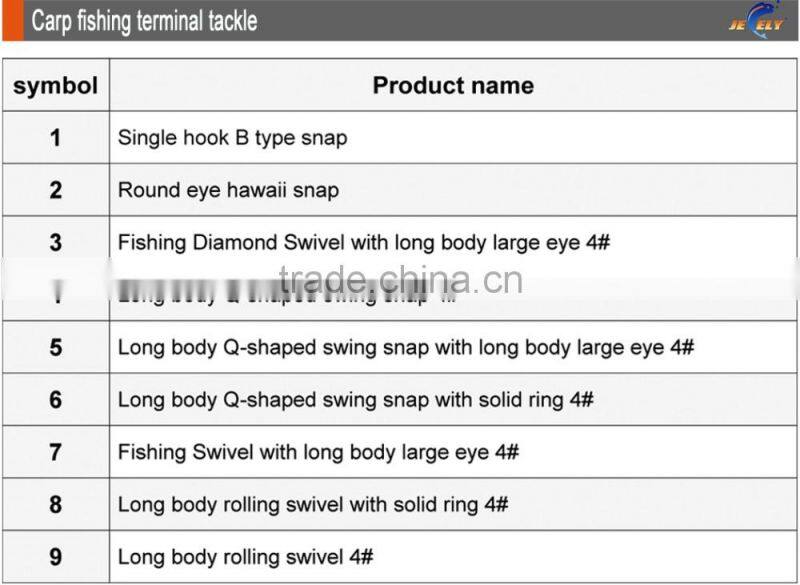
Task: Click the JEELY logo in the header
Action: coord(757,20)
